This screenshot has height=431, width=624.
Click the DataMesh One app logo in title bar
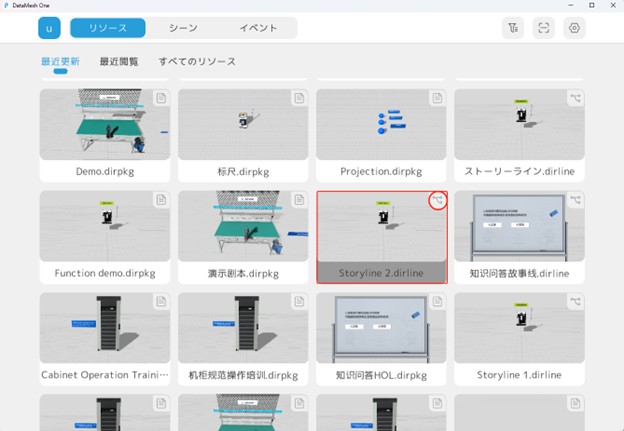point(6,6)
